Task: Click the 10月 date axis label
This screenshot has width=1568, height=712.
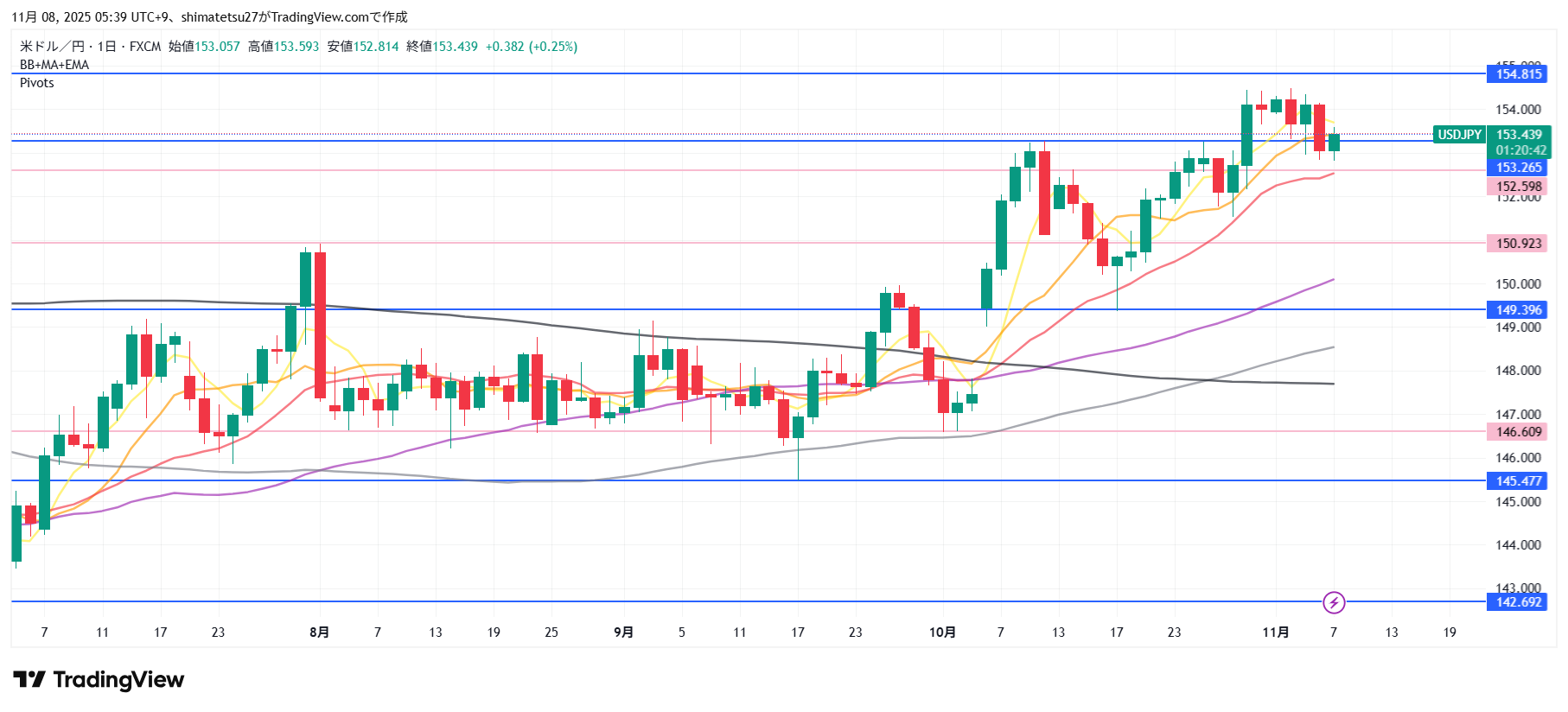Action: (942, 633)
